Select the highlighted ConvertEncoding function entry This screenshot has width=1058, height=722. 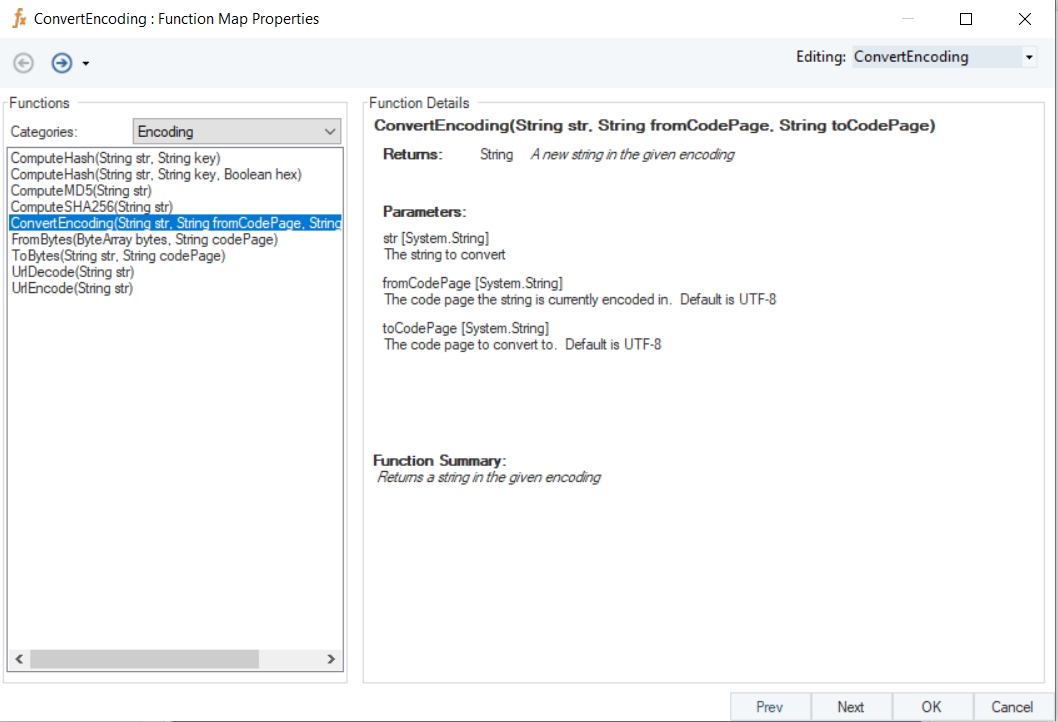175,223
